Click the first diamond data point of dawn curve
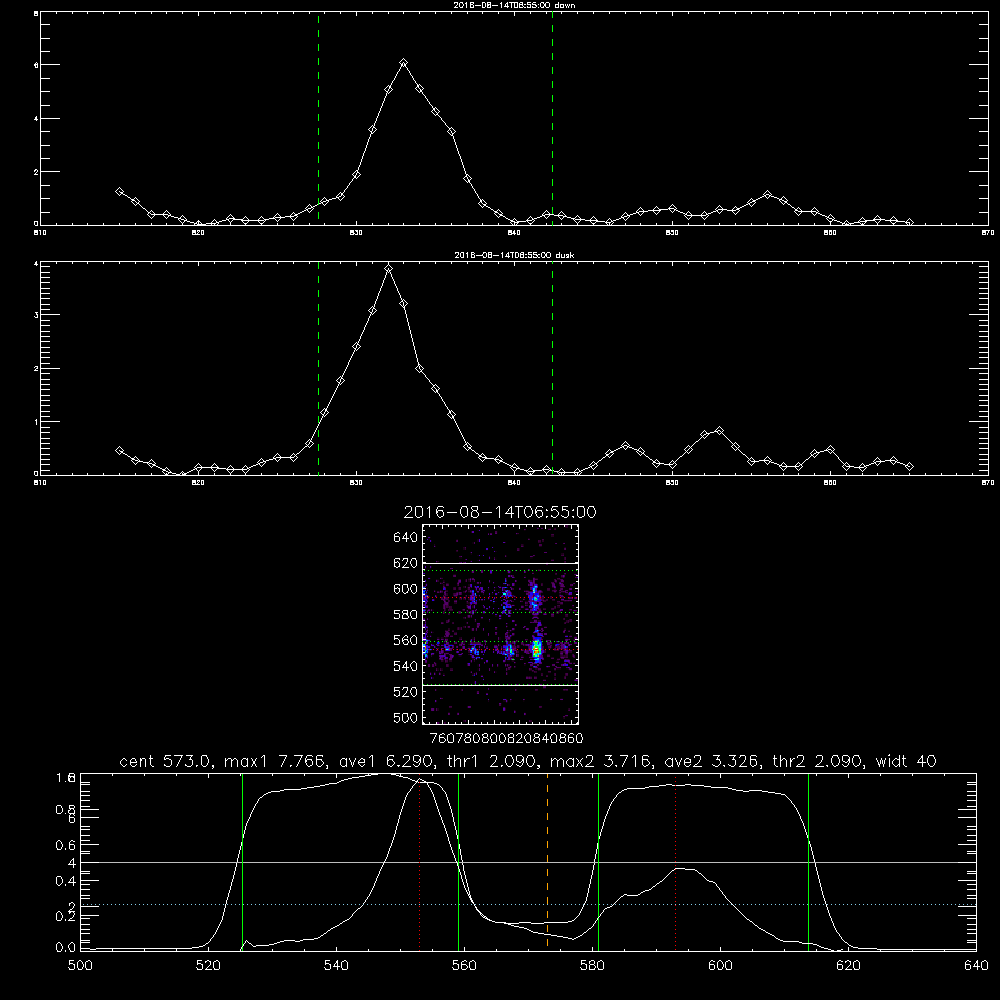The height and width of the screenshot is (1000, 1000). coord(119,191)
